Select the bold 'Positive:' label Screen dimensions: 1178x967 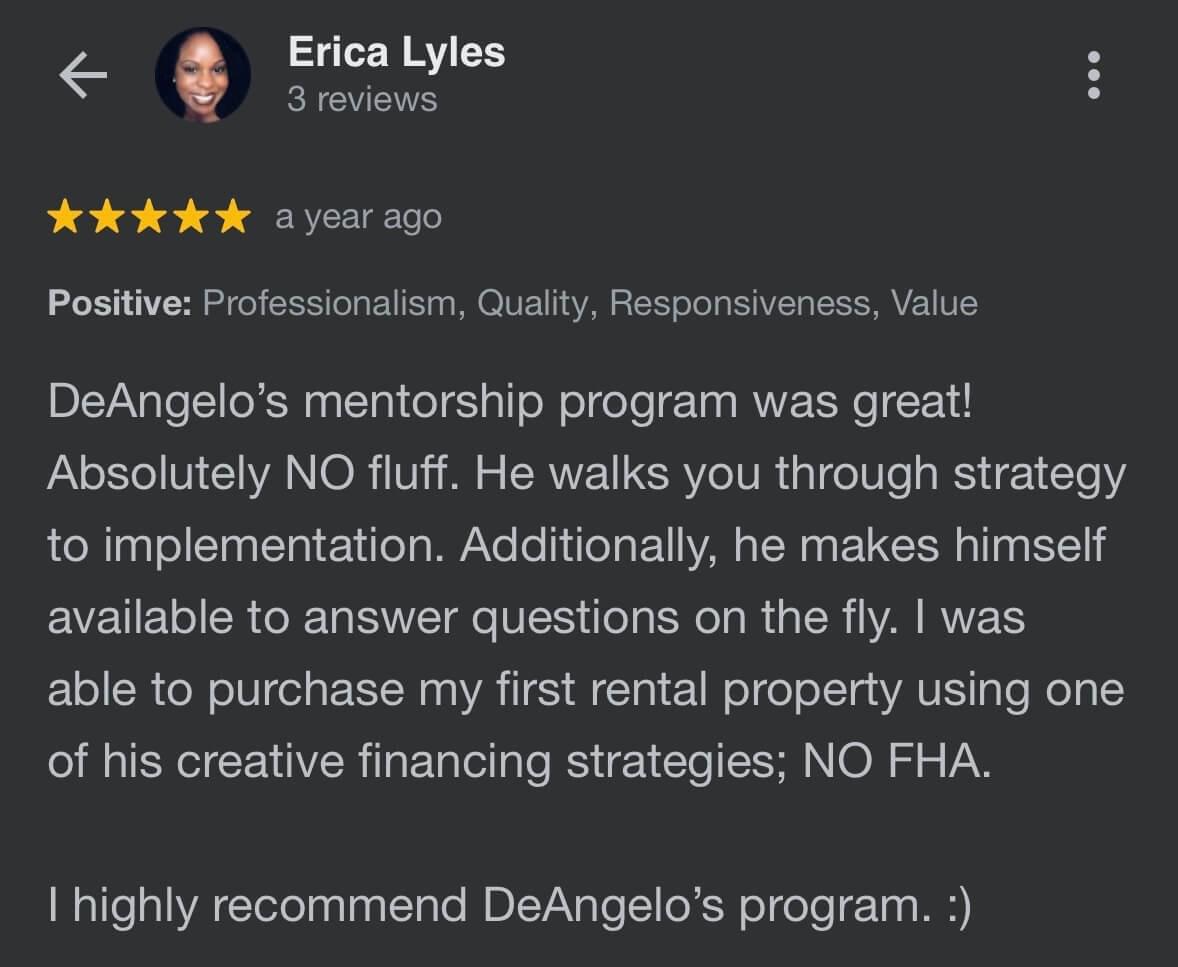119,304
